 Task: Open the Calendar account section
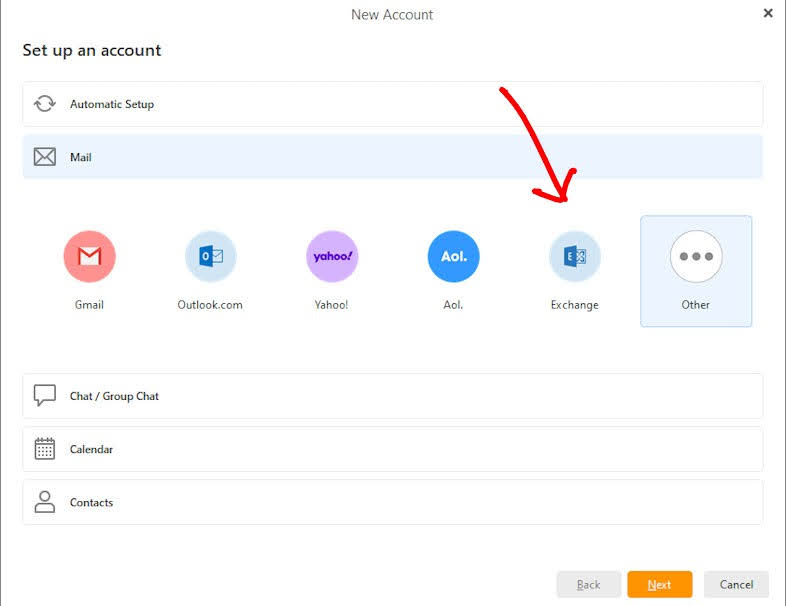(x=392, y=449)
